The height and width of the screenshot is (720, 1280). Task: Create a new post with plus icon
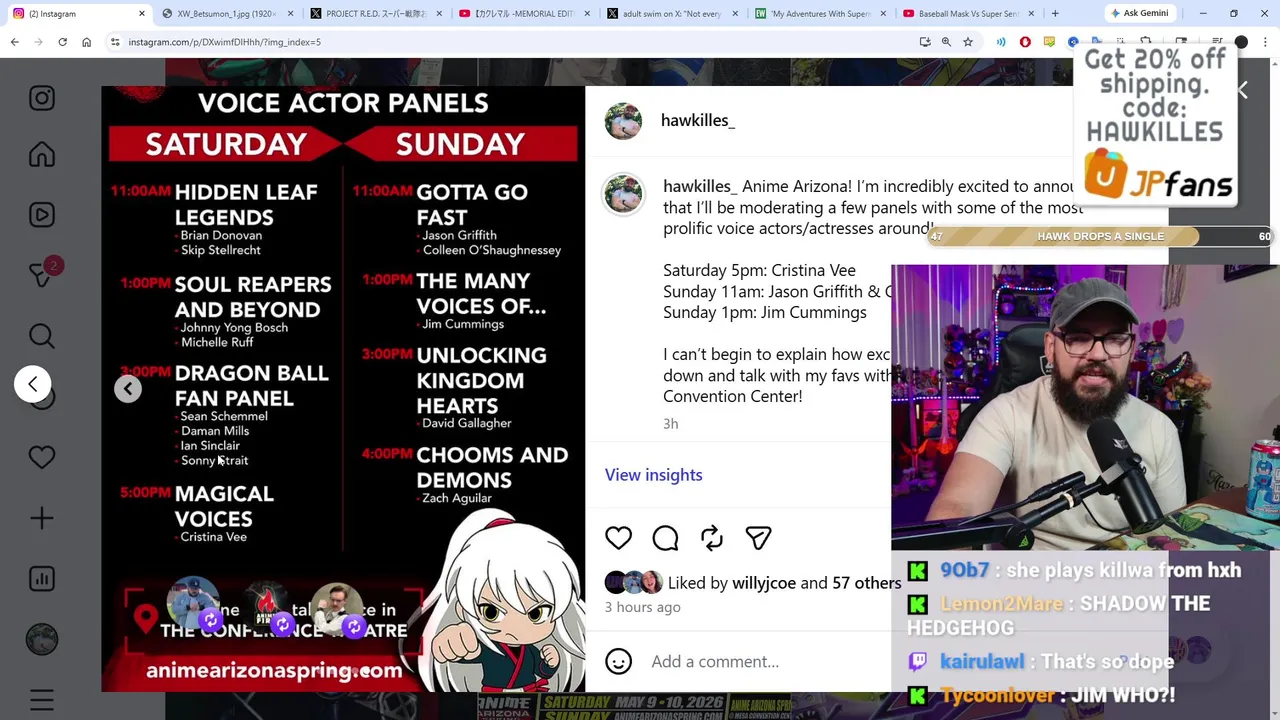(42, 518)
